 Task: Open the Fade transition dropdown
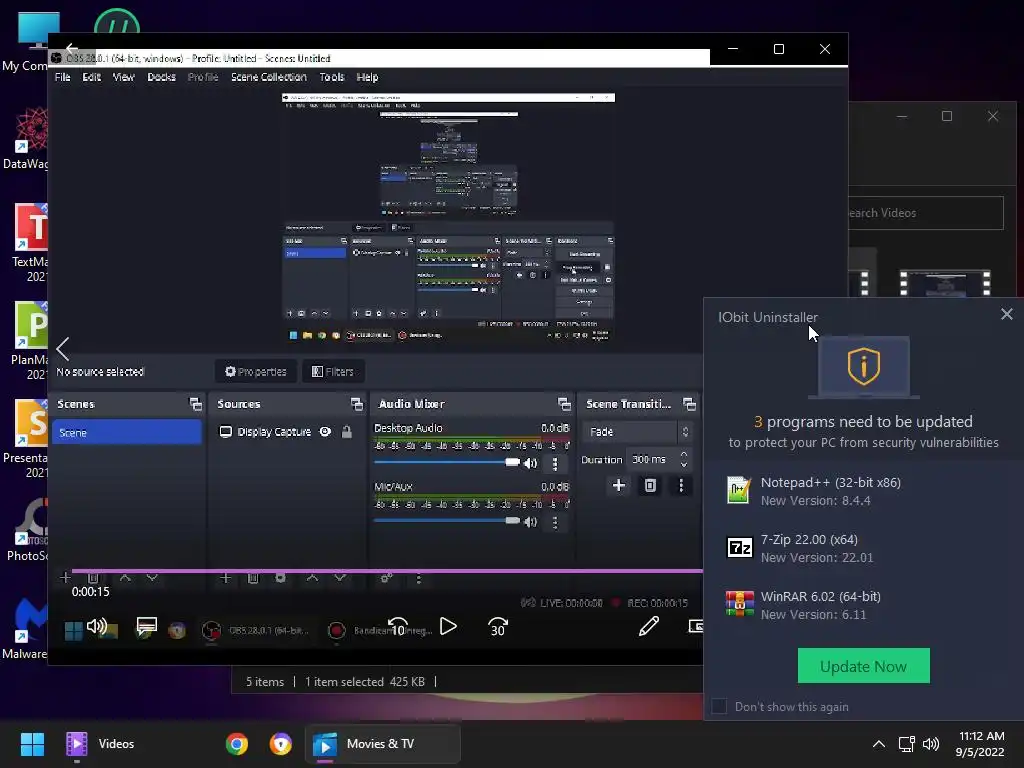[x=637, y=432]
